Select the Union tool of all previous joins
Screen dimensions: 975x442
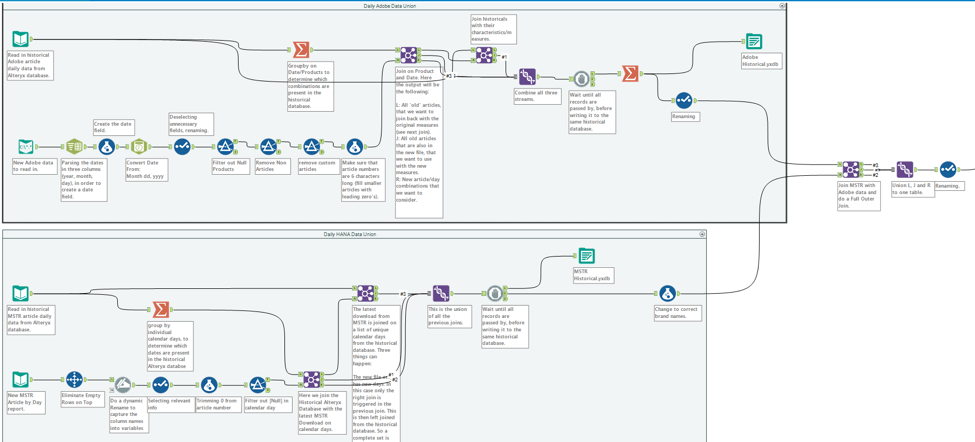[x=441, y=293]
